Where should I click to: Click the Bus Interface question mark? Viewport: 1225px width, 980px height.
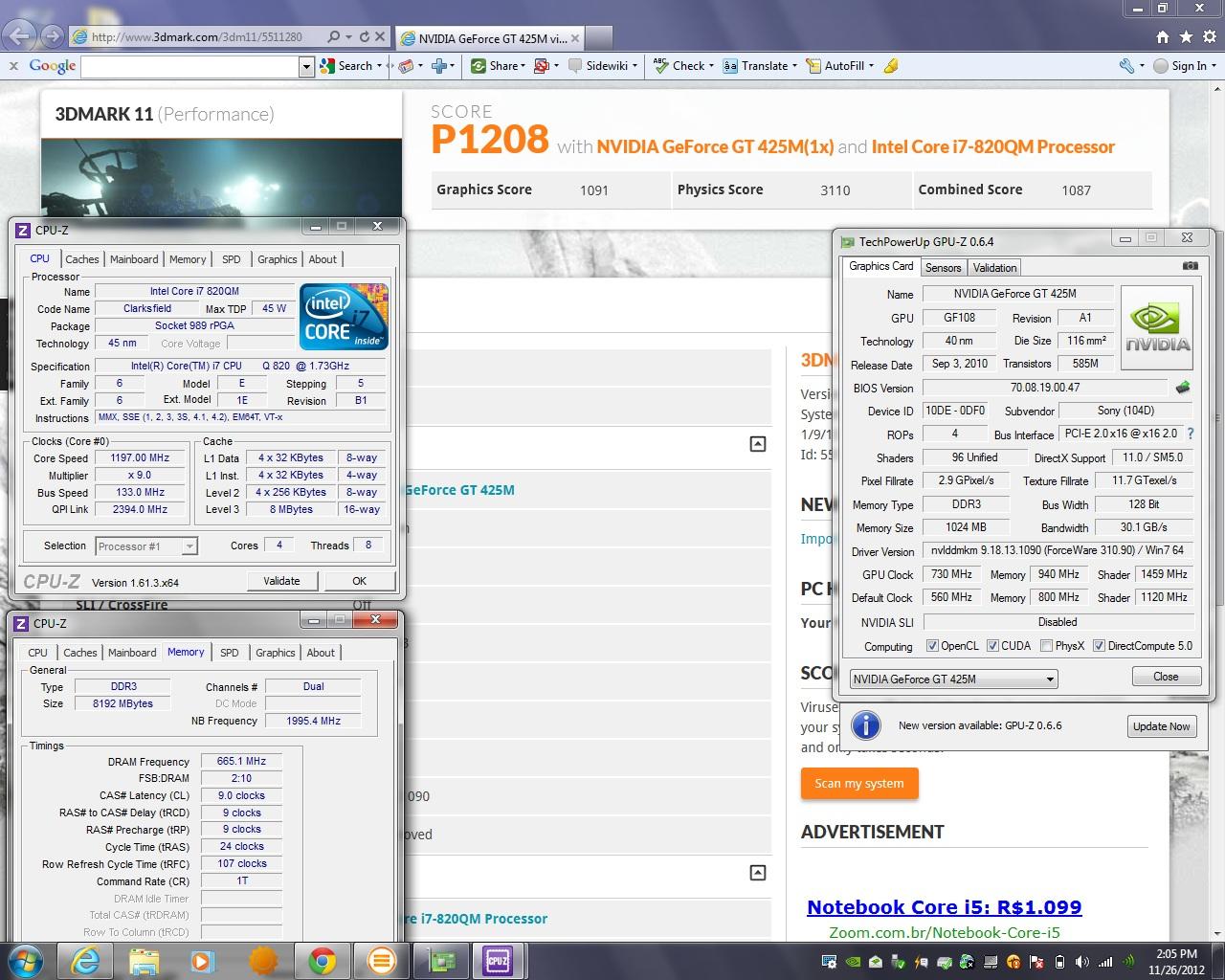pyautogui.click(x=1191, y=434)
